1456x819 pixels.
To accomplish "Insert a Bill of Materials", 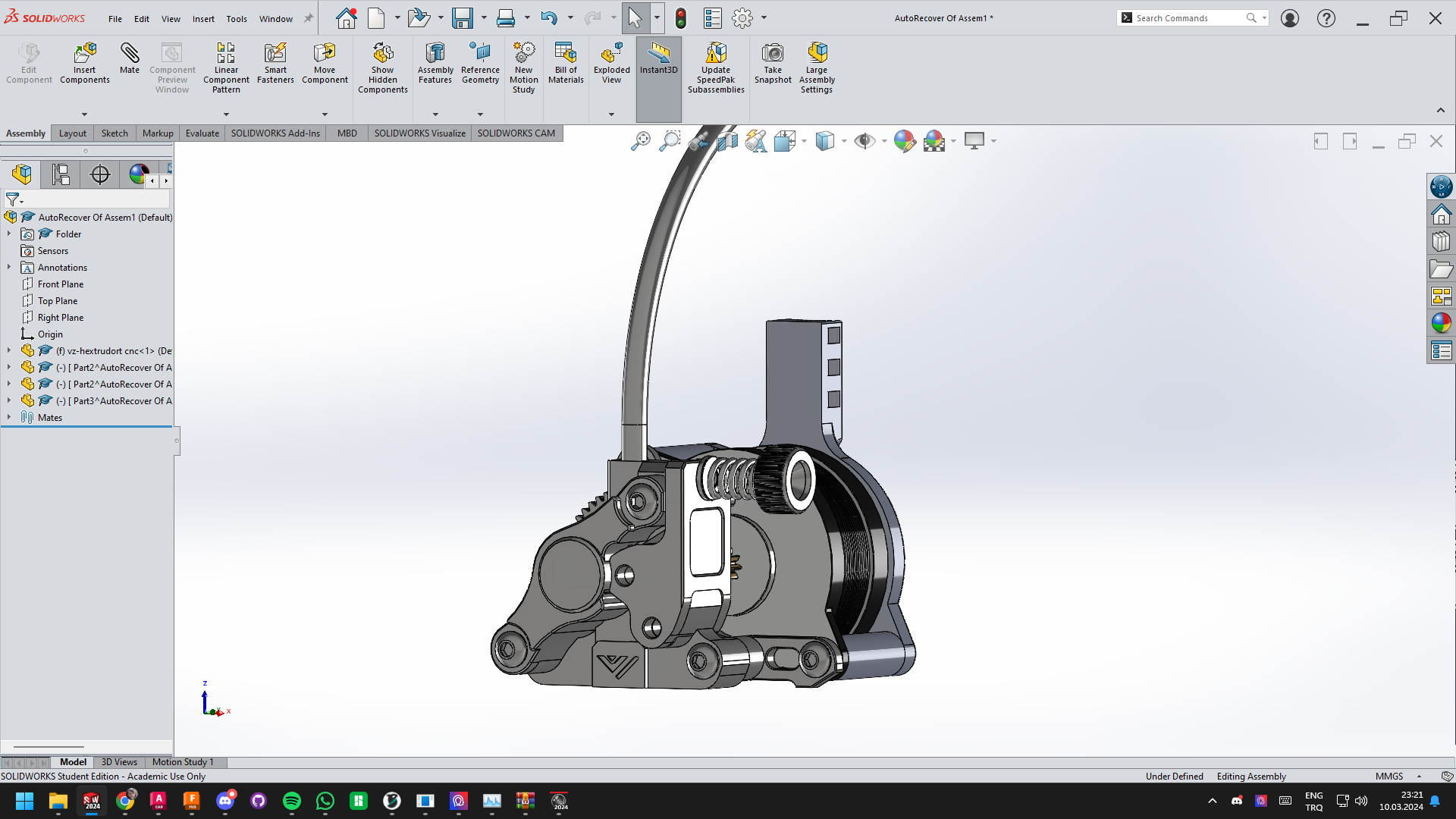I will [566, 63].
